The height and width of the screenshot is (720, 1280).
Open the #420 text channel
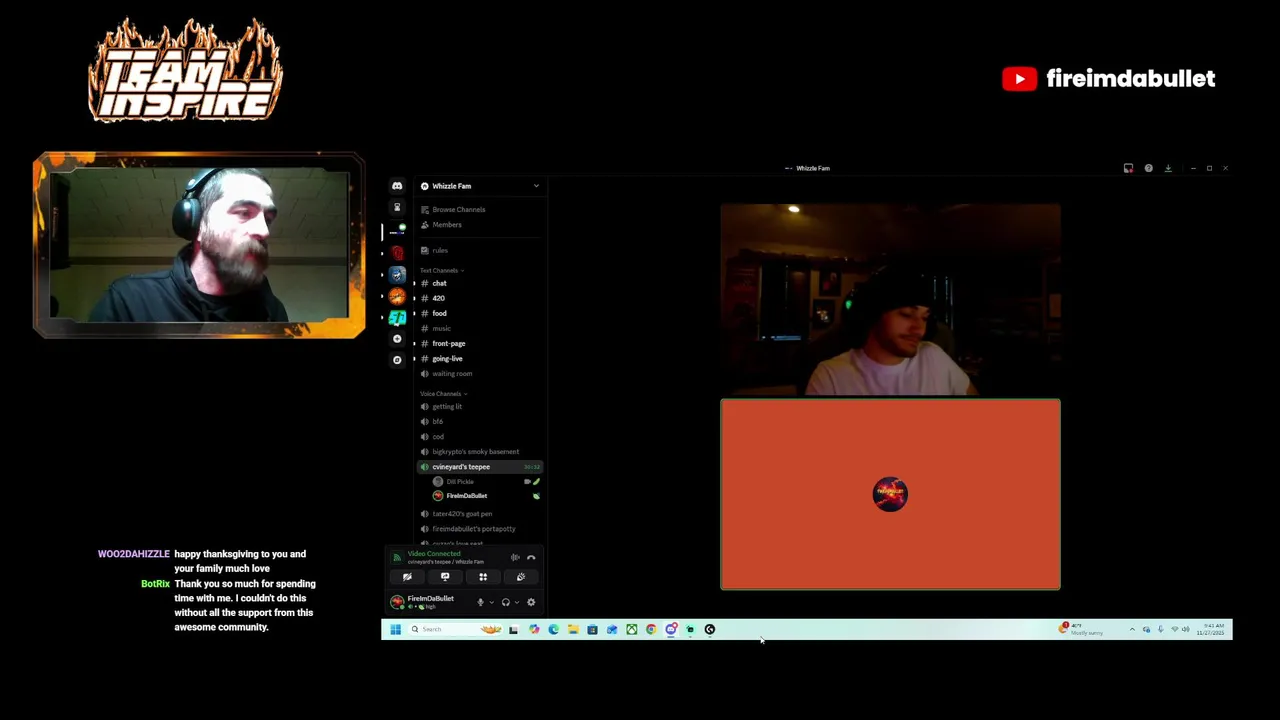(x=480, y=298)
